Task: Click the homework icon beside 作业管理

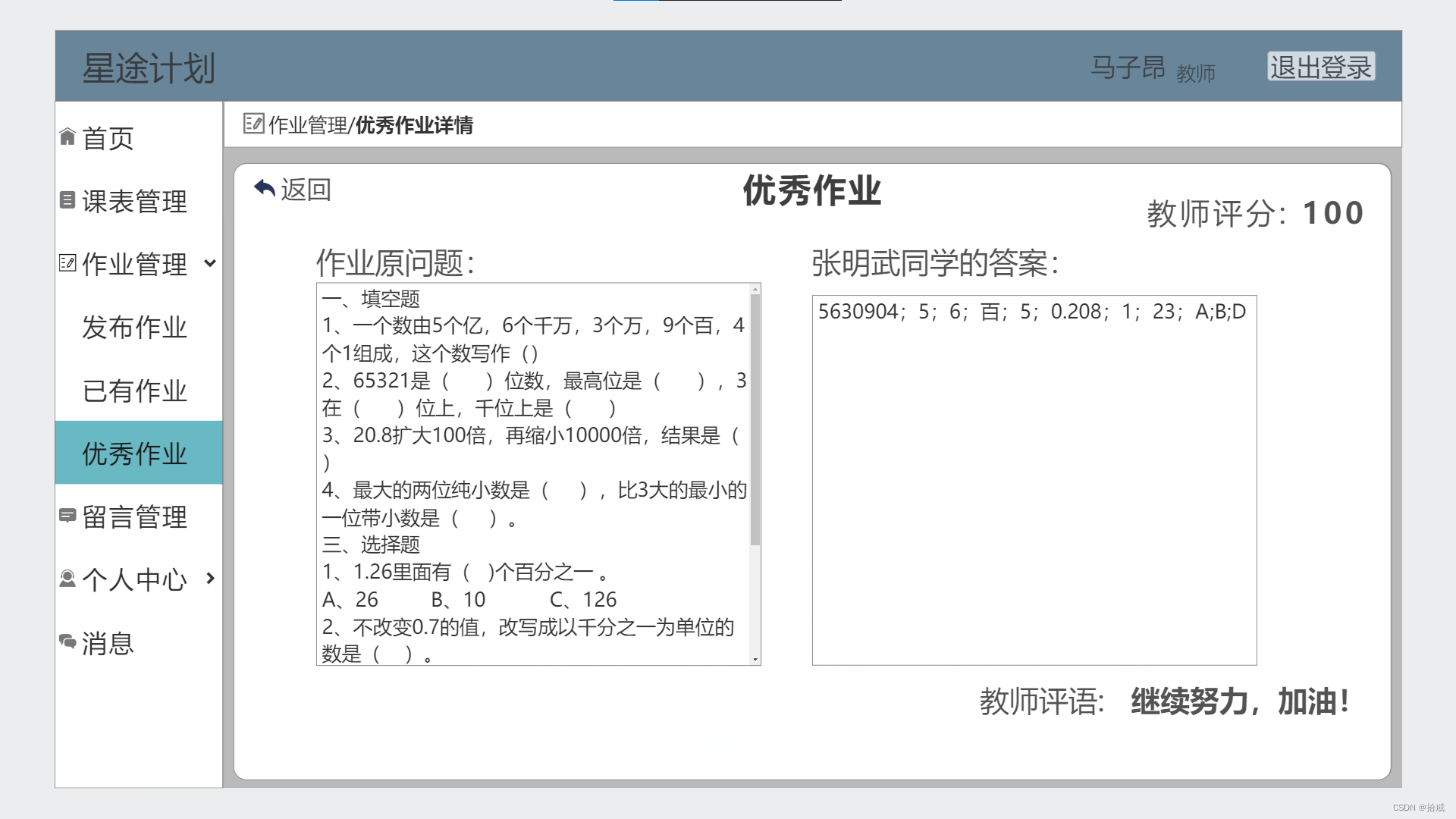Action: [x=67, y=263]
